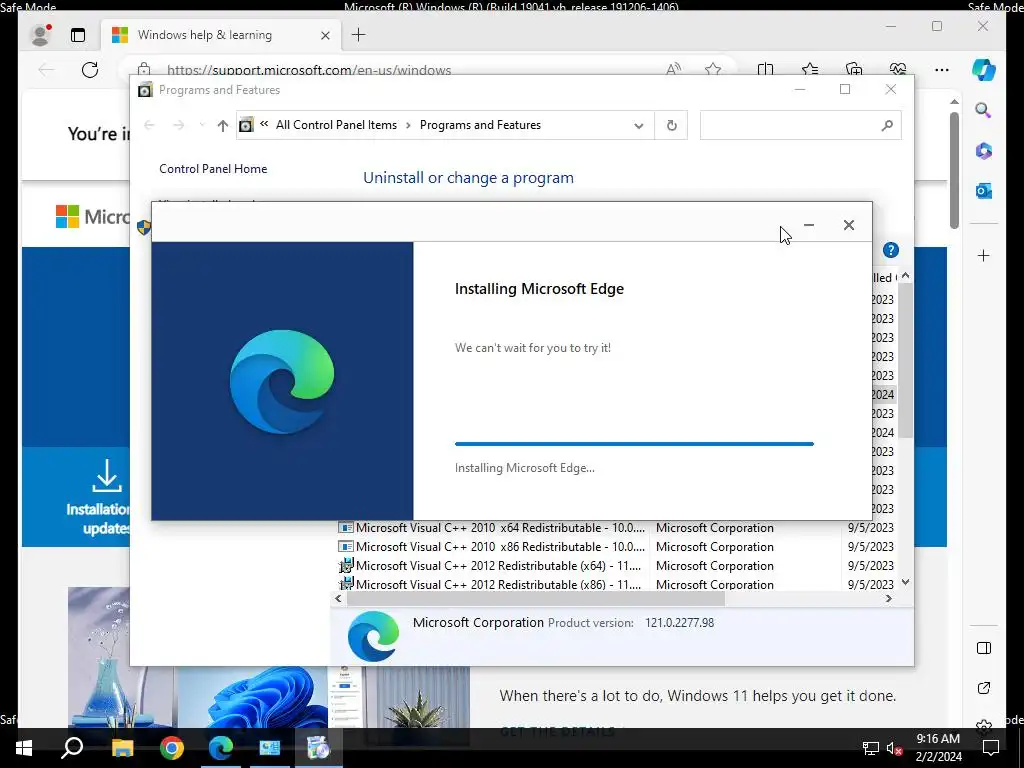This screenshot has width=1024, height=768.
Task: Minimize the Edge installer dialog
Action: point(808,225)
